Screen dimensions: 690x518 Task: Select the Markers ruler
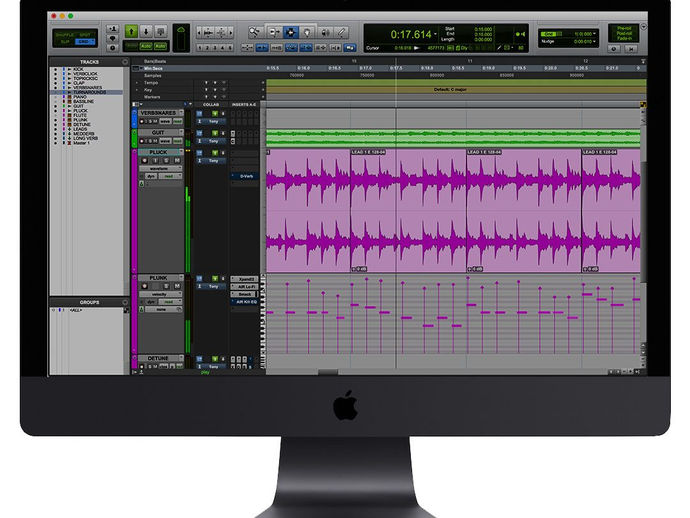click(152, 97)
